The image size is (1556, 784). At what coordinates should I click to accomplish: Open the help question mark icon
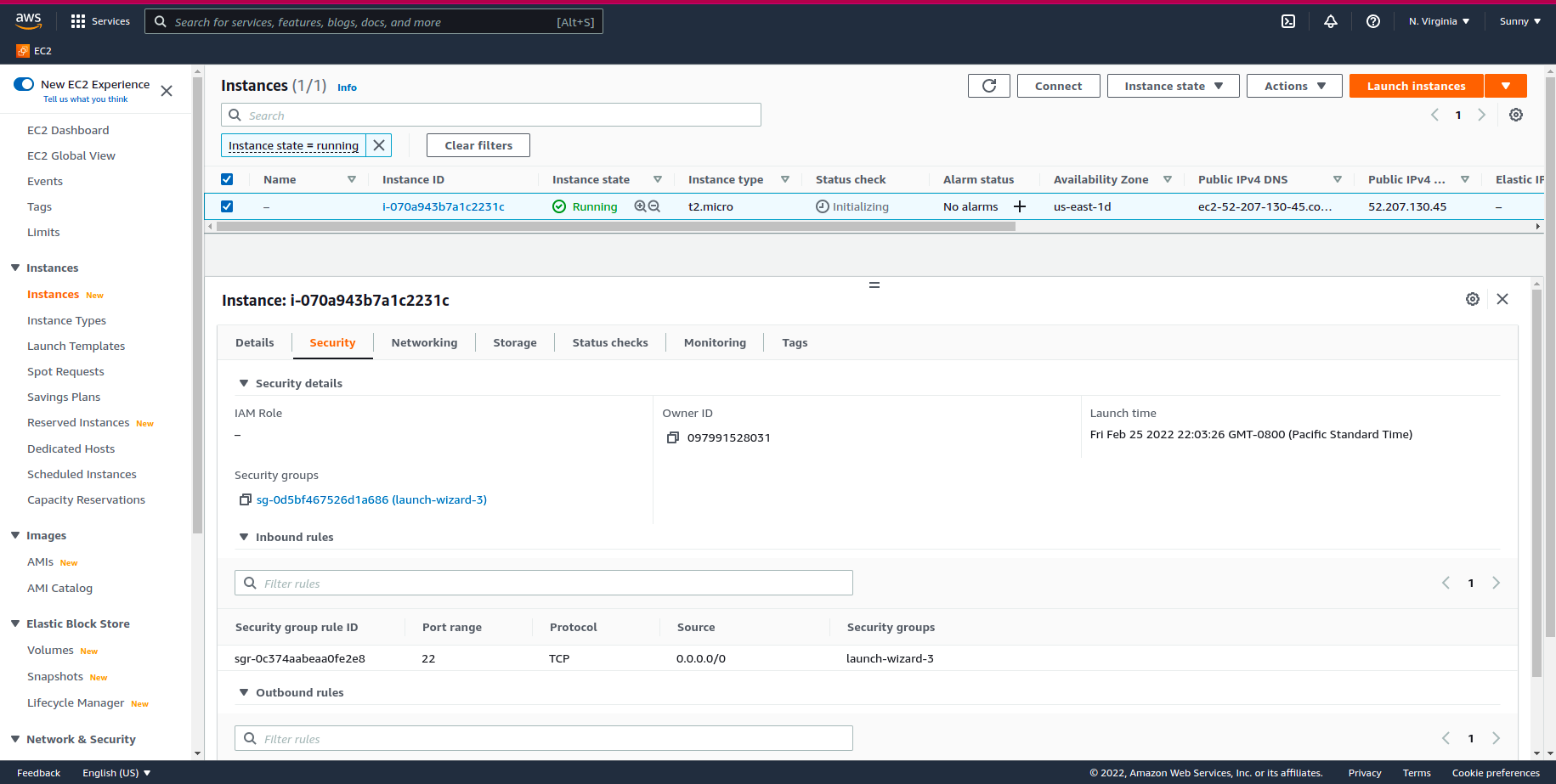[x=1373, y=21]
